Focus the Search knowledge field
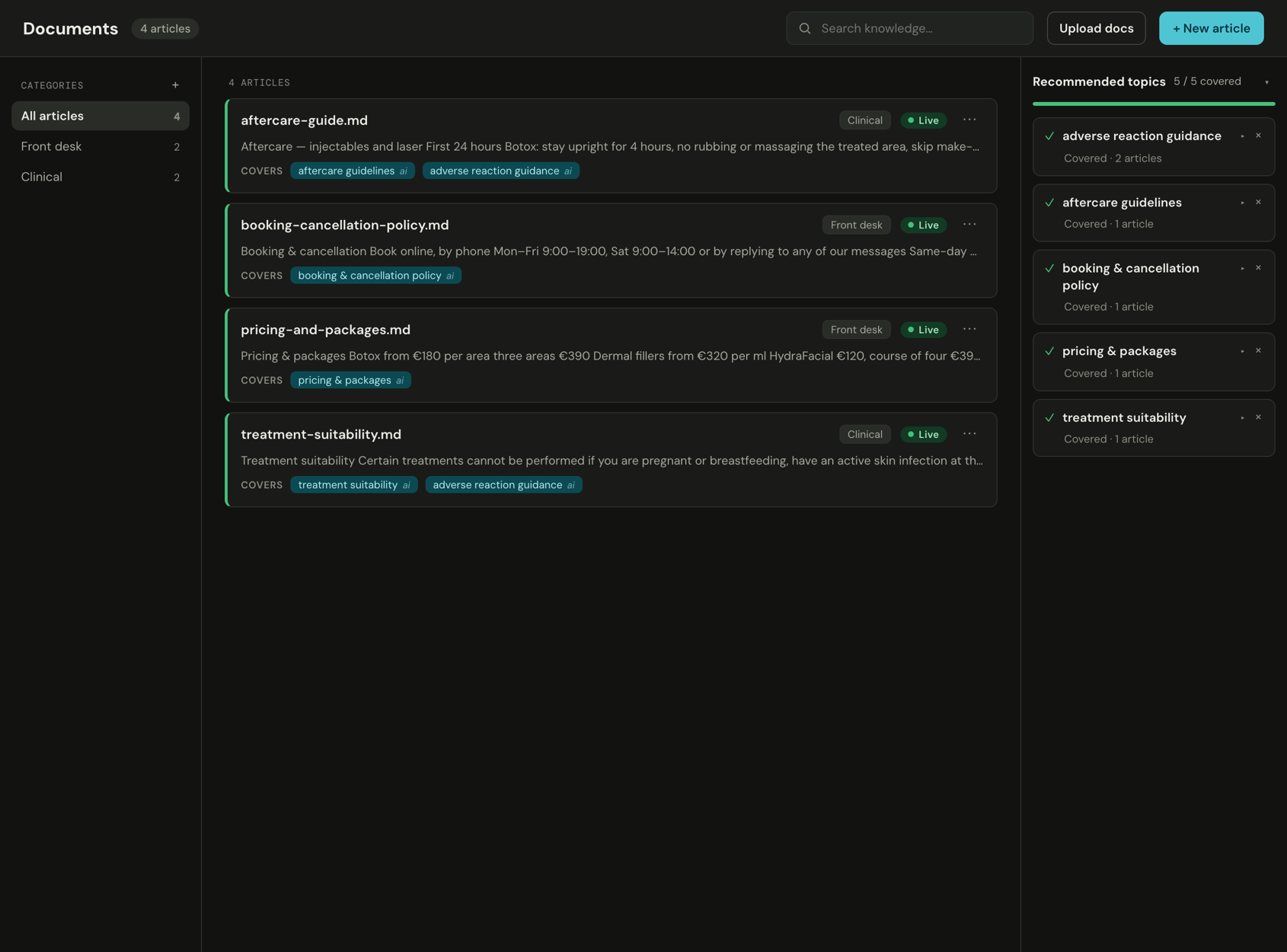This screenshot has height=952, width=1287. [909, 28]
